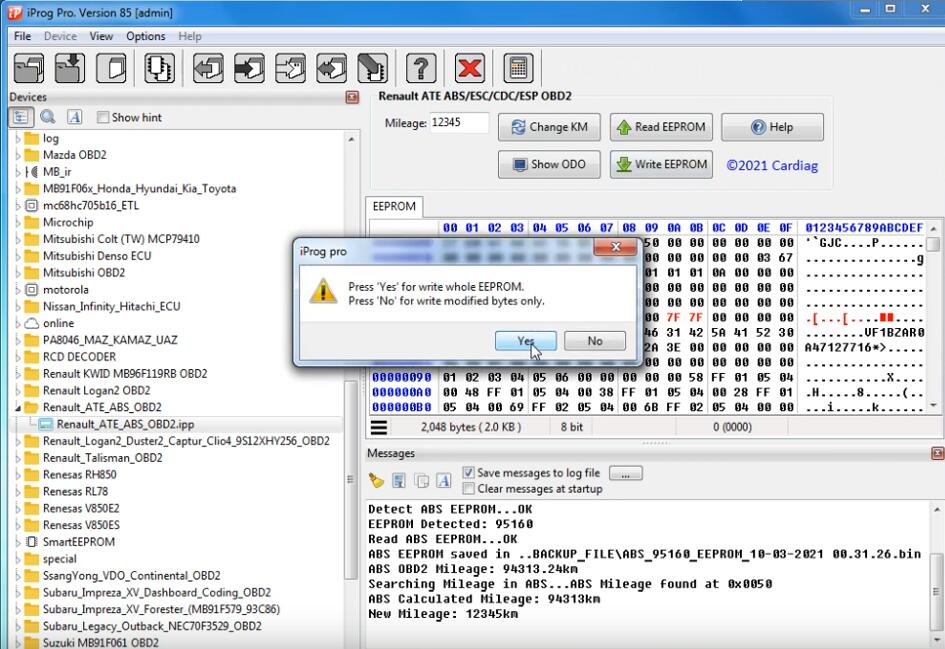Toggle the Show hint checkbox
Screen dimensions: 945x649
(103, 118)
